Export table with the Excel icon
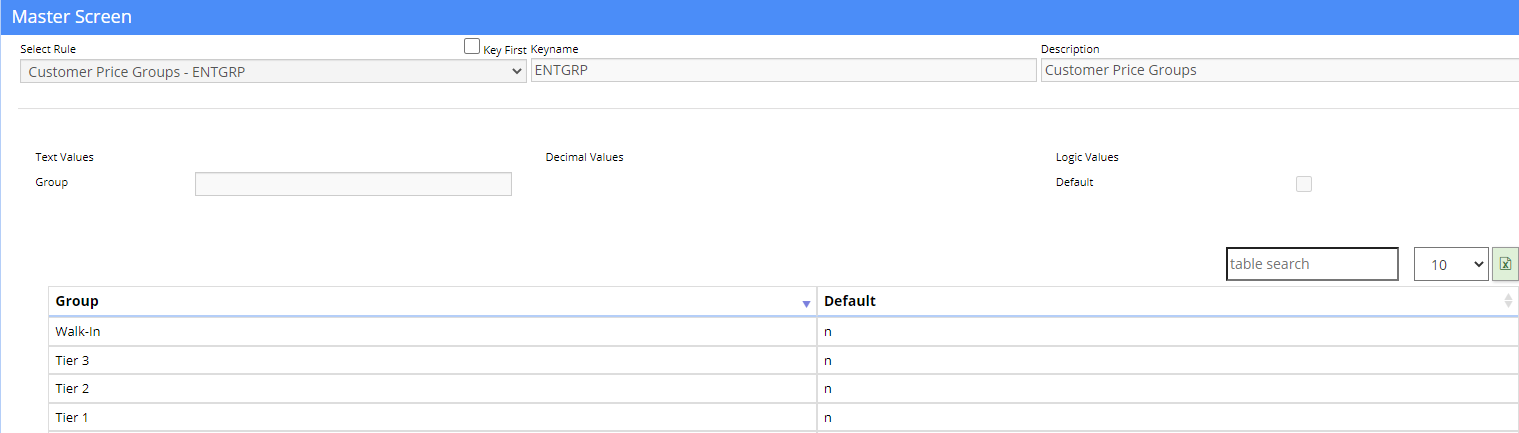The height and width of the screenshot is (433, 1519). (1505, 264)
